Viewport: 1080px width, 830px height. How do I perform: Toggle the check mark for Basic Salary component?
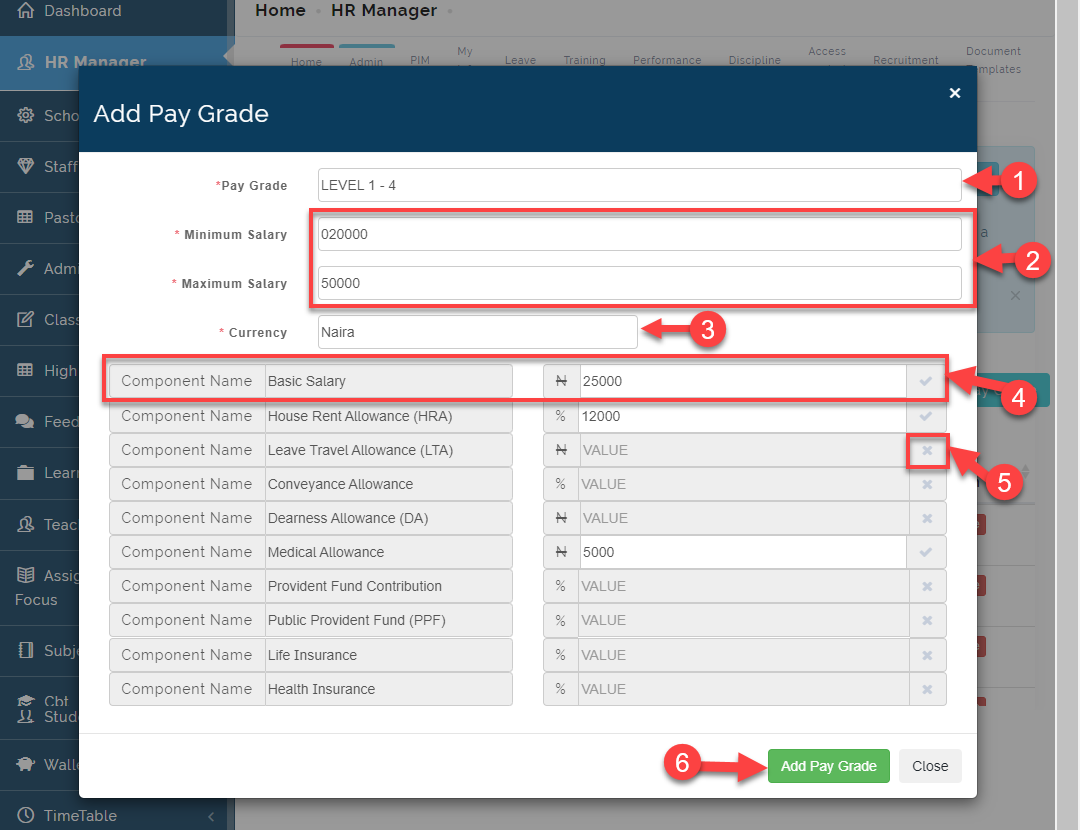pyautogui.click(x=926, y=381)
